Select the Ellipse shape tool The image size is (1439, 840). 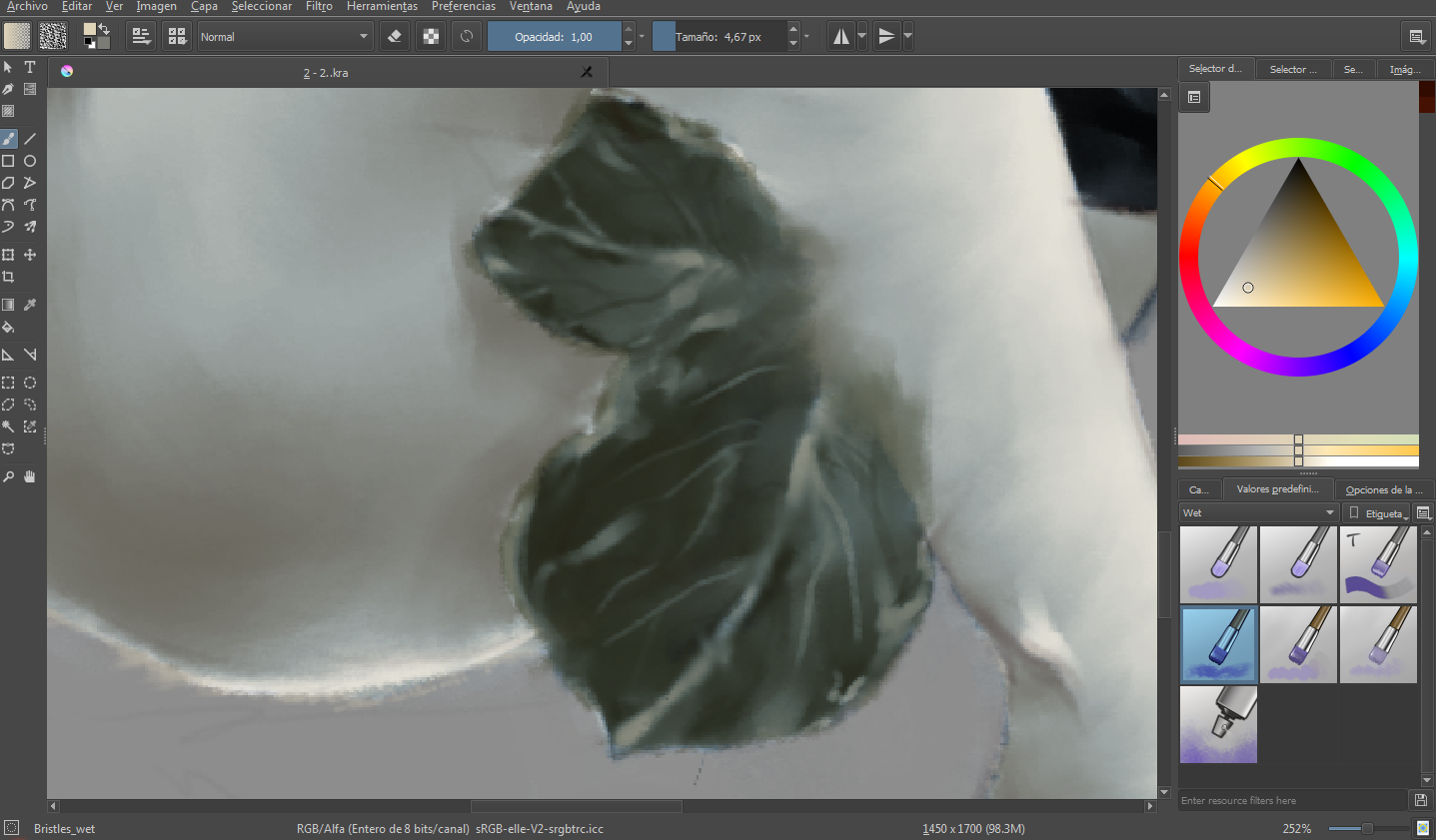click(30, 161)
